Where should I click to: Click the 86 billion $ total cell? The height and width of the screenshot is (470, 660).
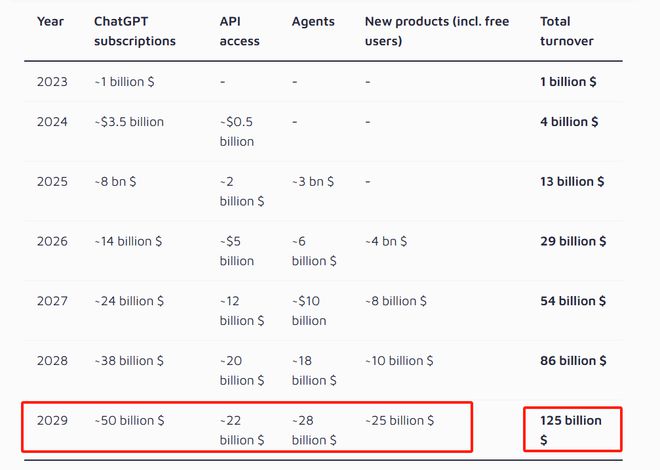(573, 361)
